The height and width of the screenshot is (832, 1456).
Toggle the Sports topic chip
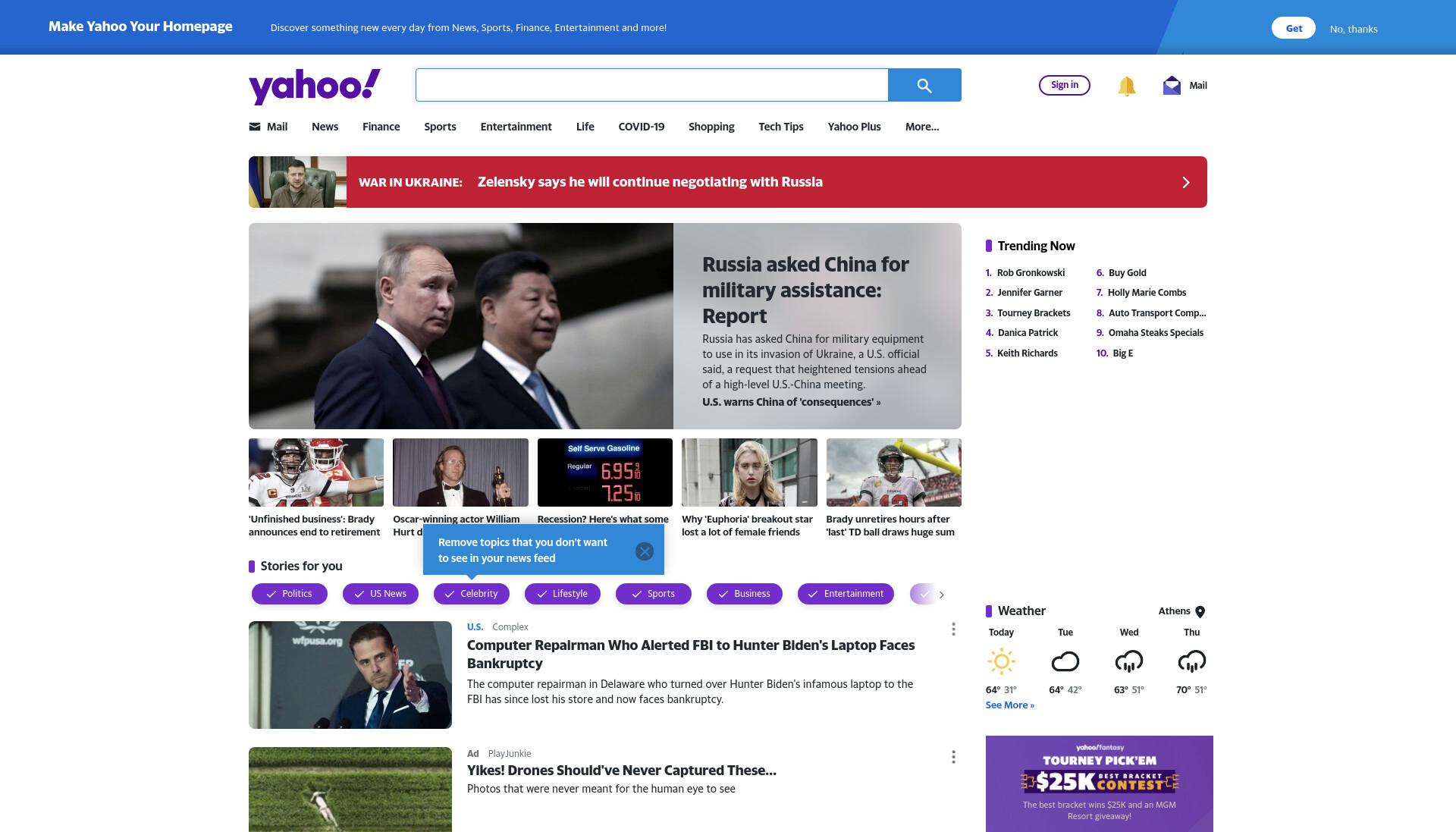click(654, 594)
